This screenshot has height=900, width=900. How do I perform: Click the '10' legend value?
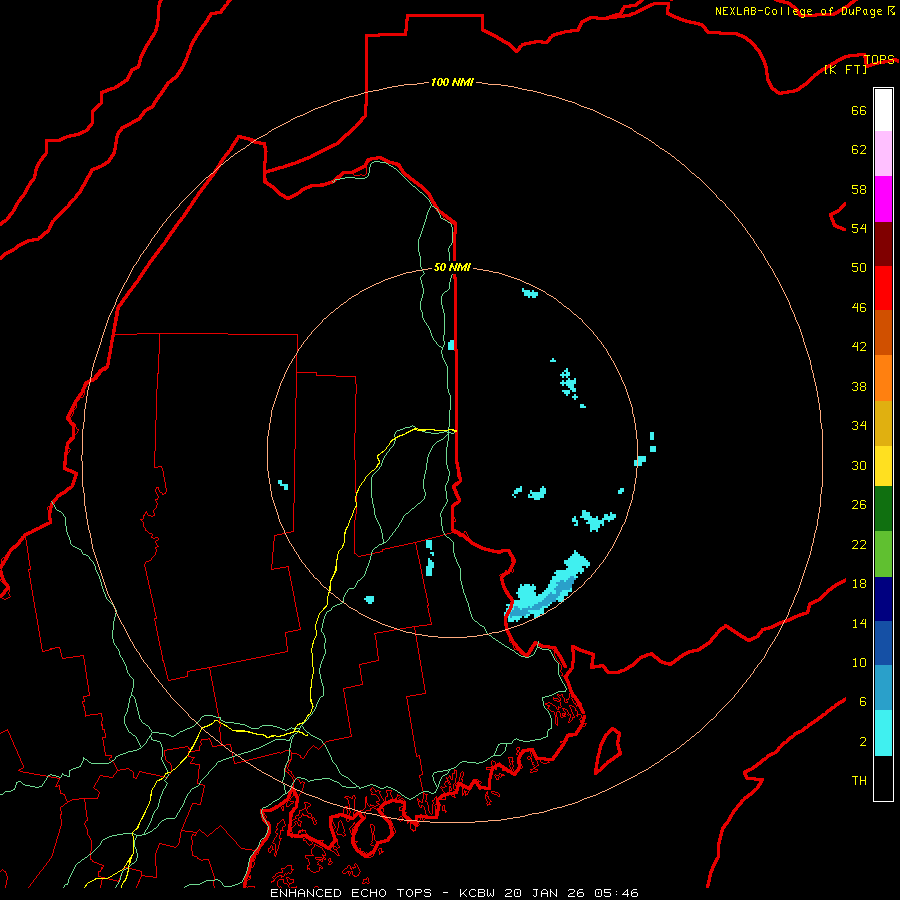coord(859,662)
